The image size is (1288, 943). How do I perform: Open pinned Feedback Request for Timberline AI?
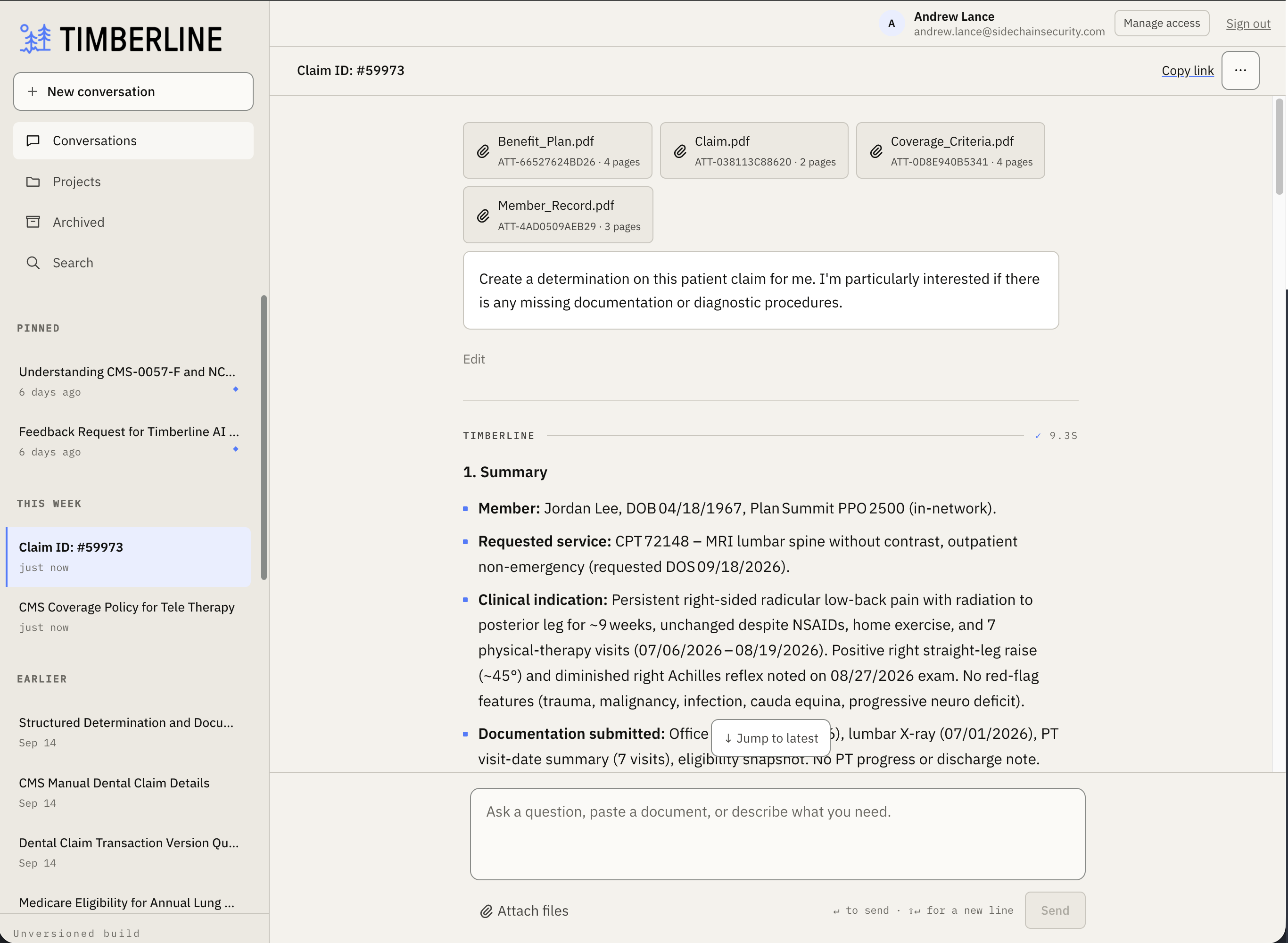[x=128, y=441]
